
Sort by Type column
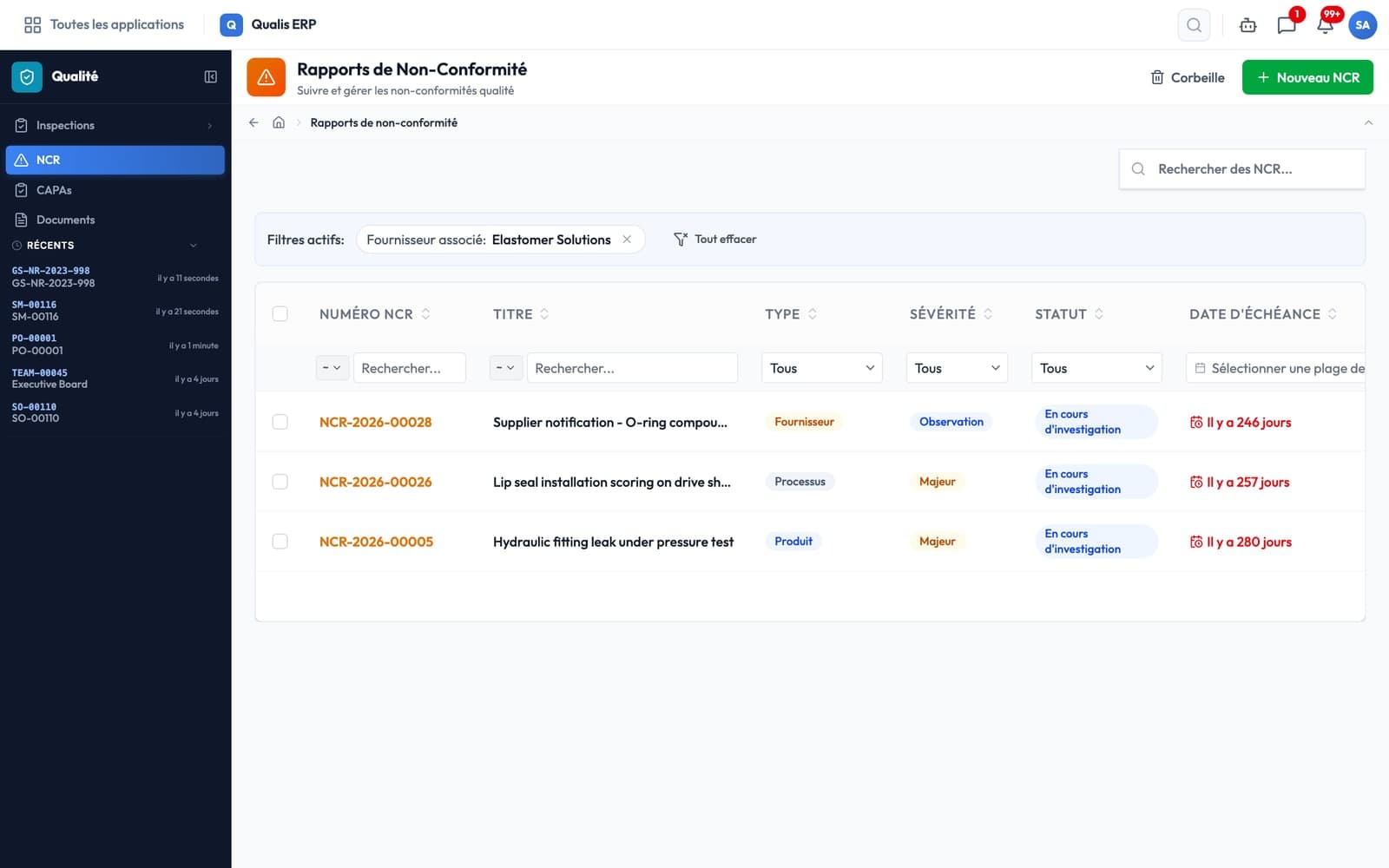tap(813, 314)
